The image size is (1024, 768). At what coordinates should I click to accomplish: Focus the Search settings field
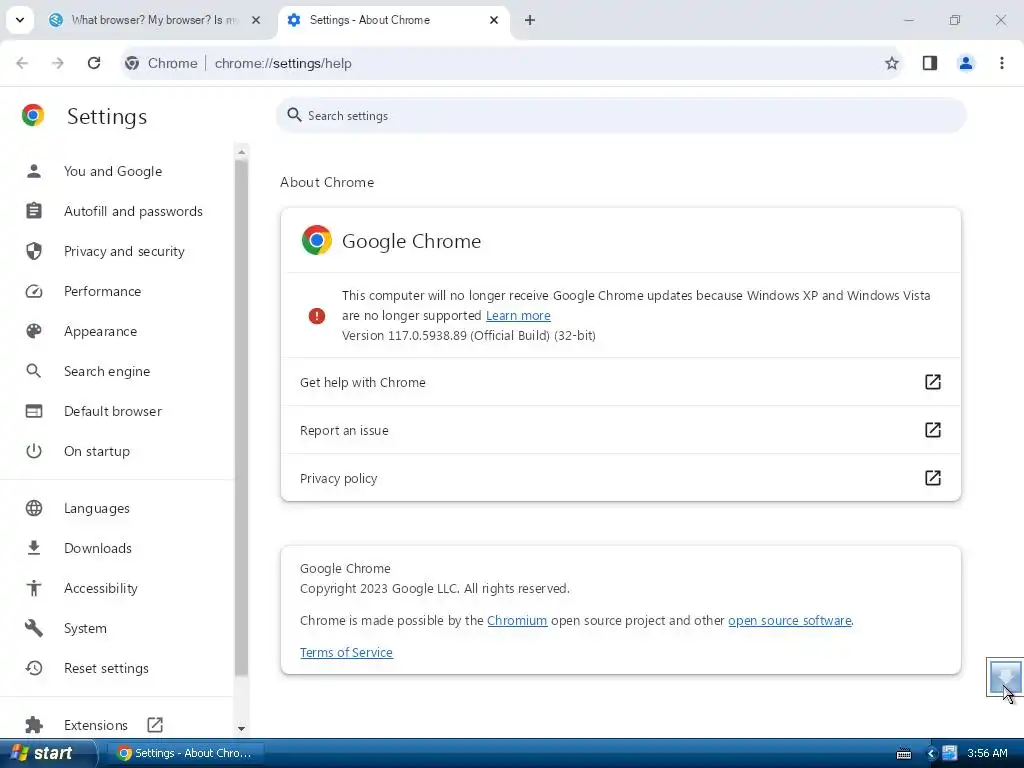click(620, 116)
